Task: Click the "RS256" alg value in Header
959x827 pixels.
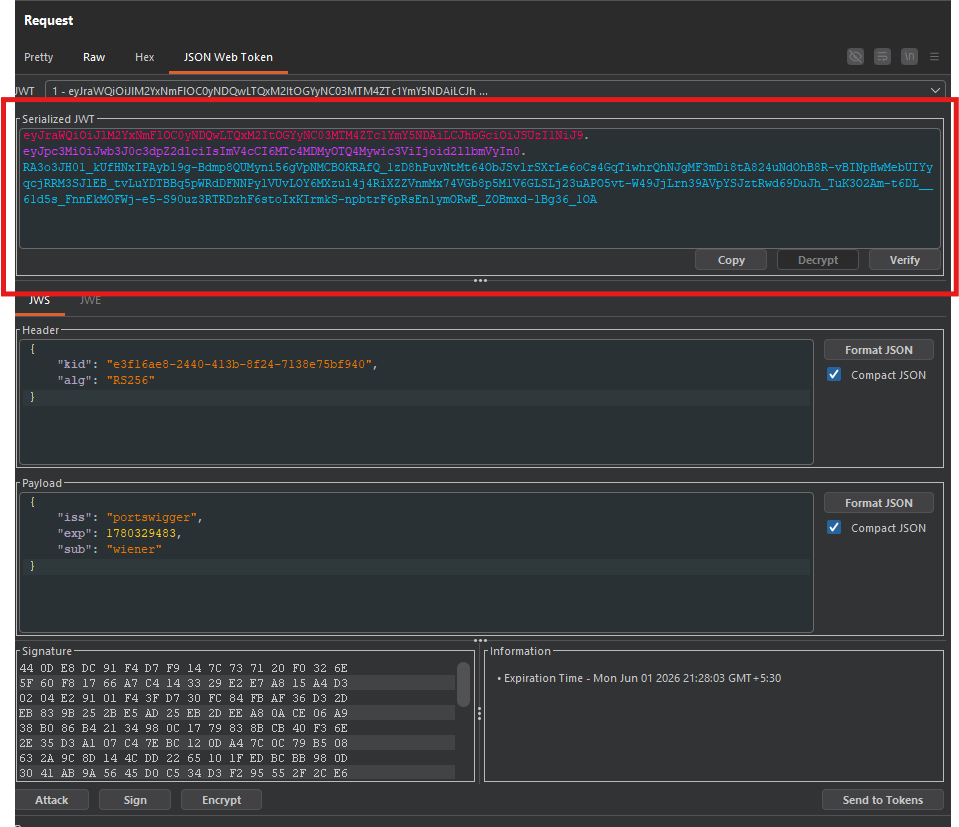Action: [130, 380]
